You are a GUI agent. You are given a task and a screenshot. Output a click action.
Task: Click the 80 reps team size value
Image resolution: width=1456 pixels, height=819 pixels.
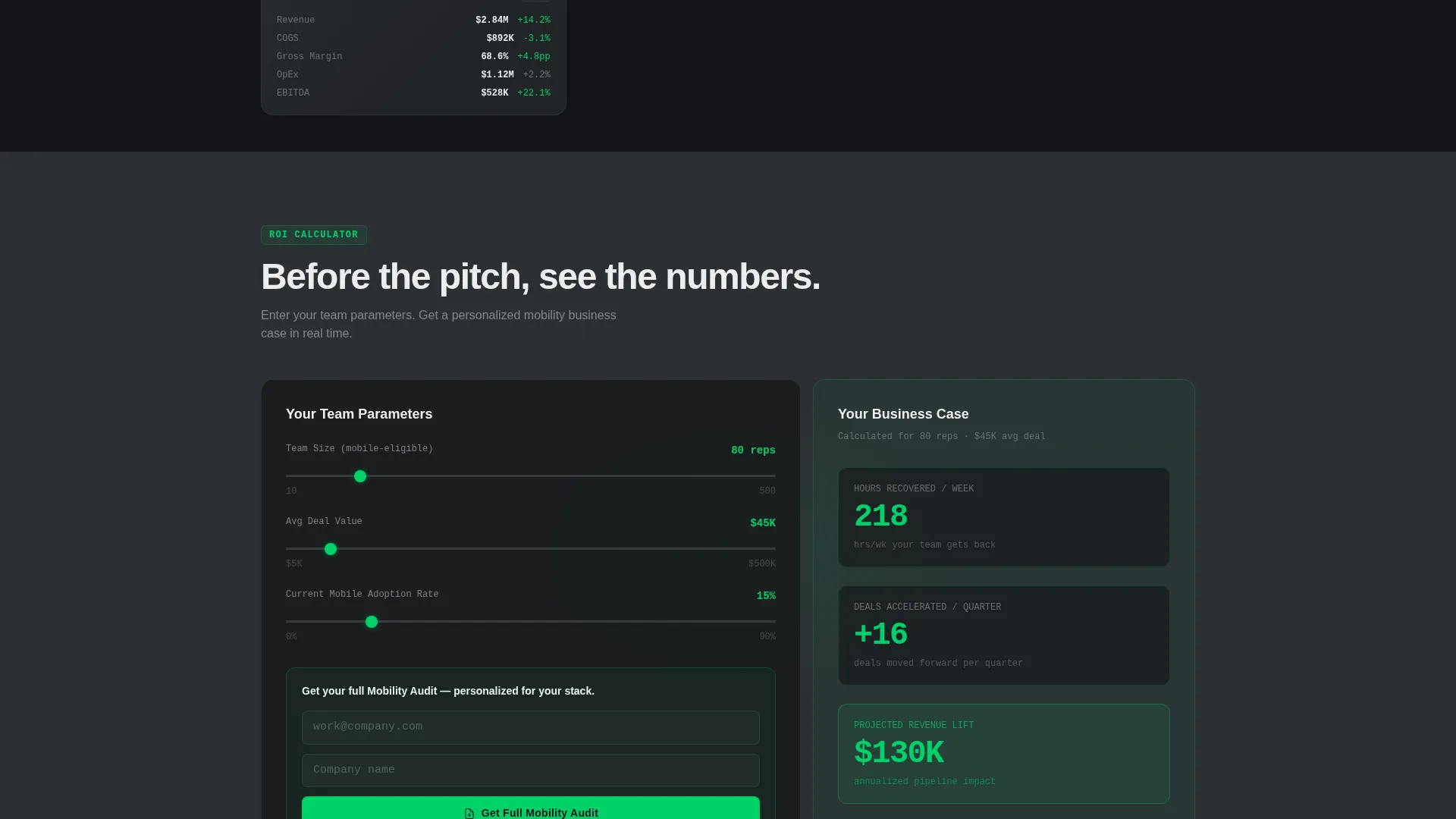753,450
